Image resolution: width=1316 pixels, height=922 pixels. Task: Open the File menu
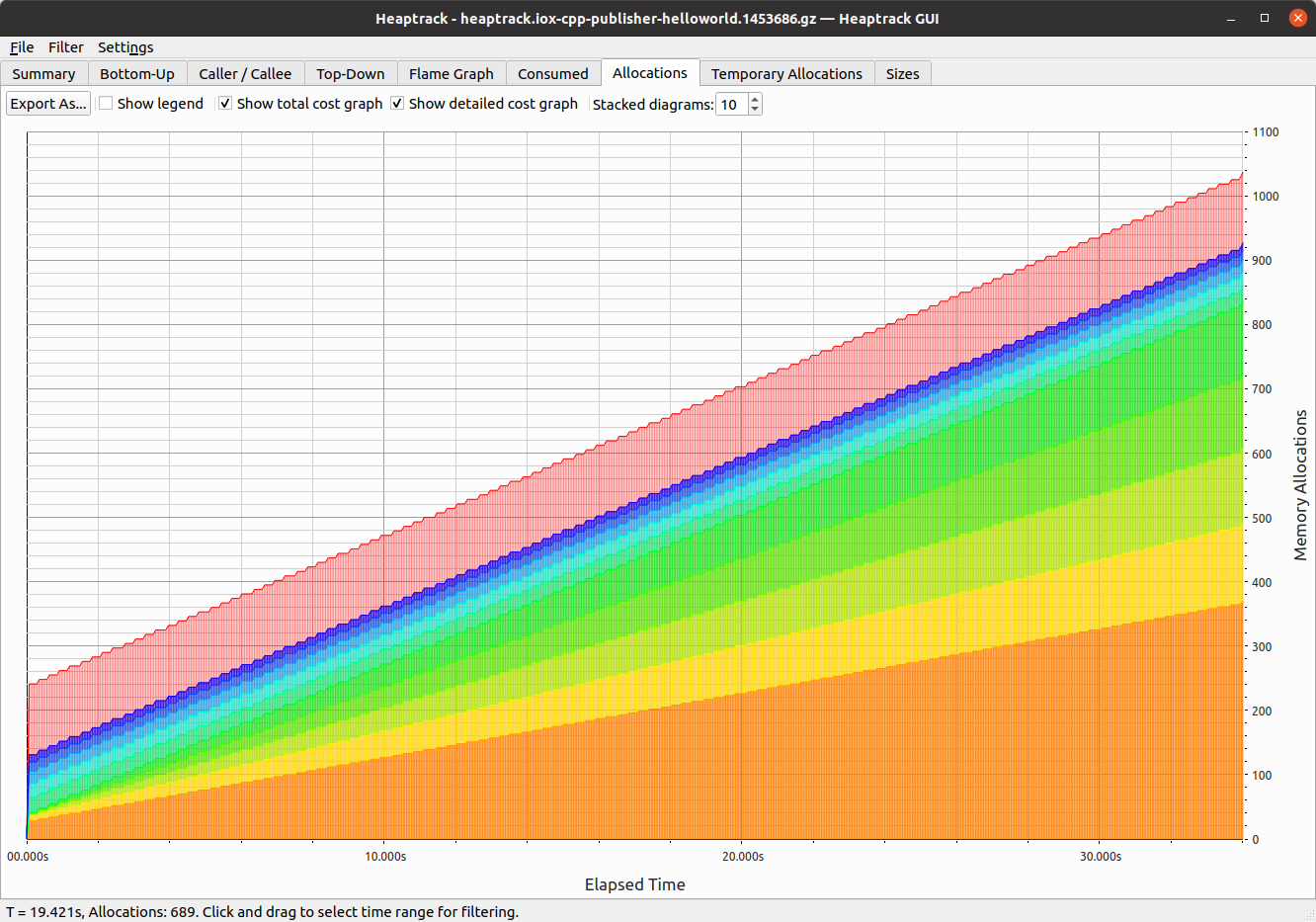click(21, 46)
